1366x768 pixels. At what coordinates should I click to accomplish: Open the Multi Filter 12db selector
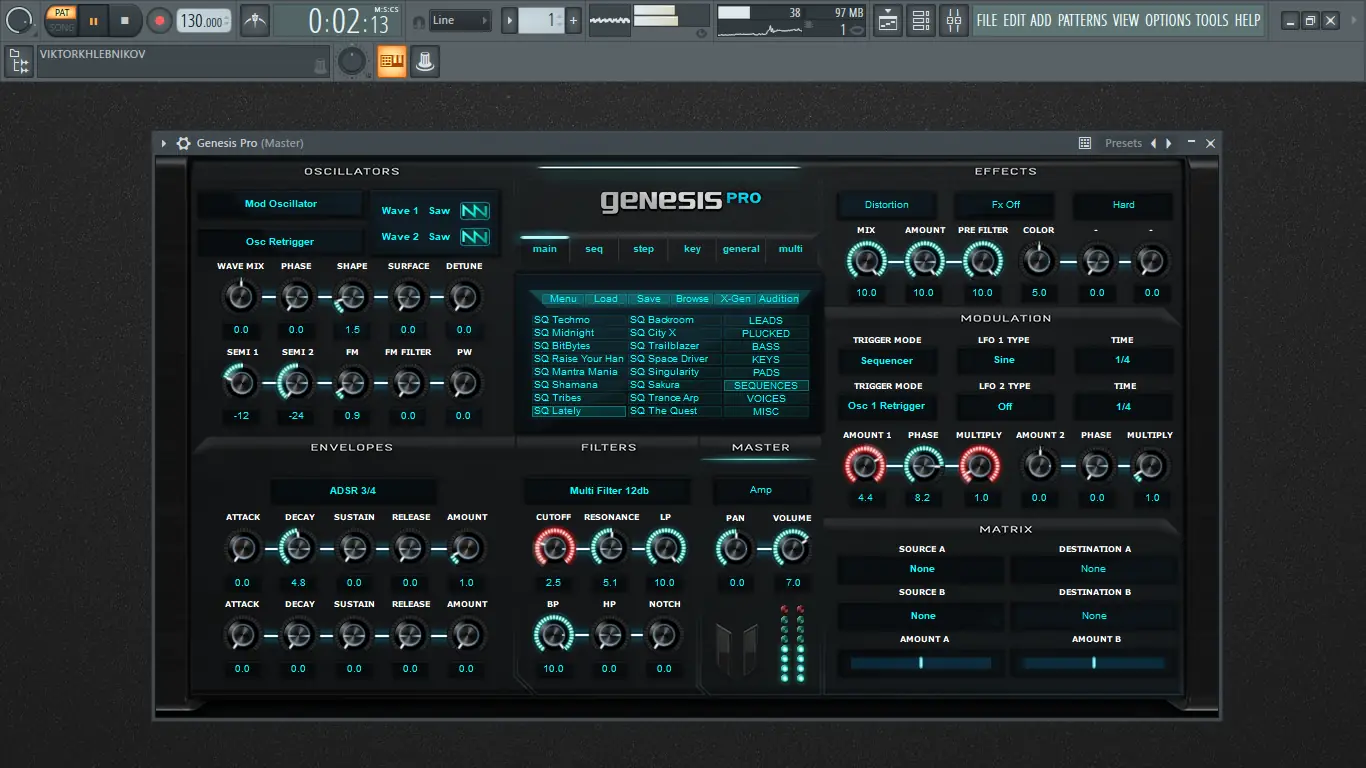(x=608, y=491)
